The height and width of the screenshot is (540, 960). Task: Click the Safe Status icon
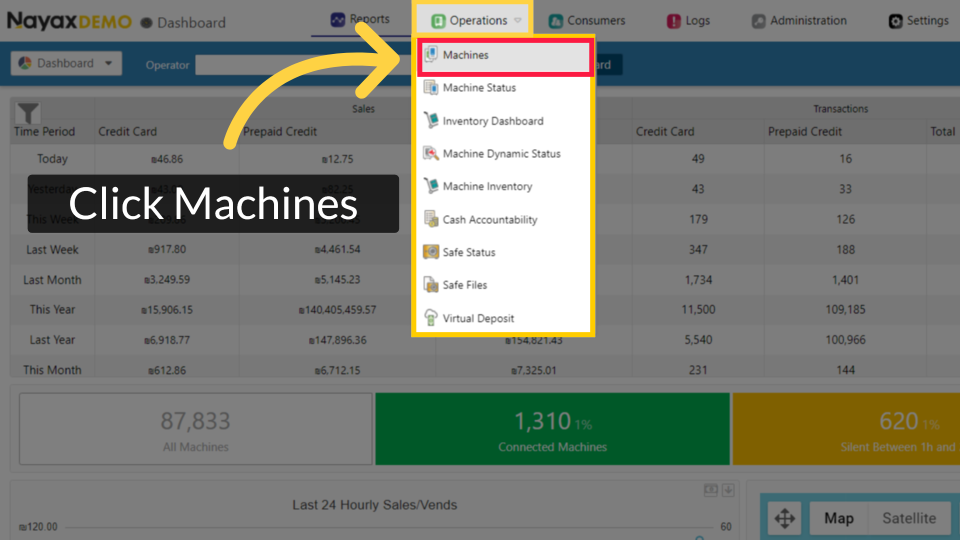point(431,253)
